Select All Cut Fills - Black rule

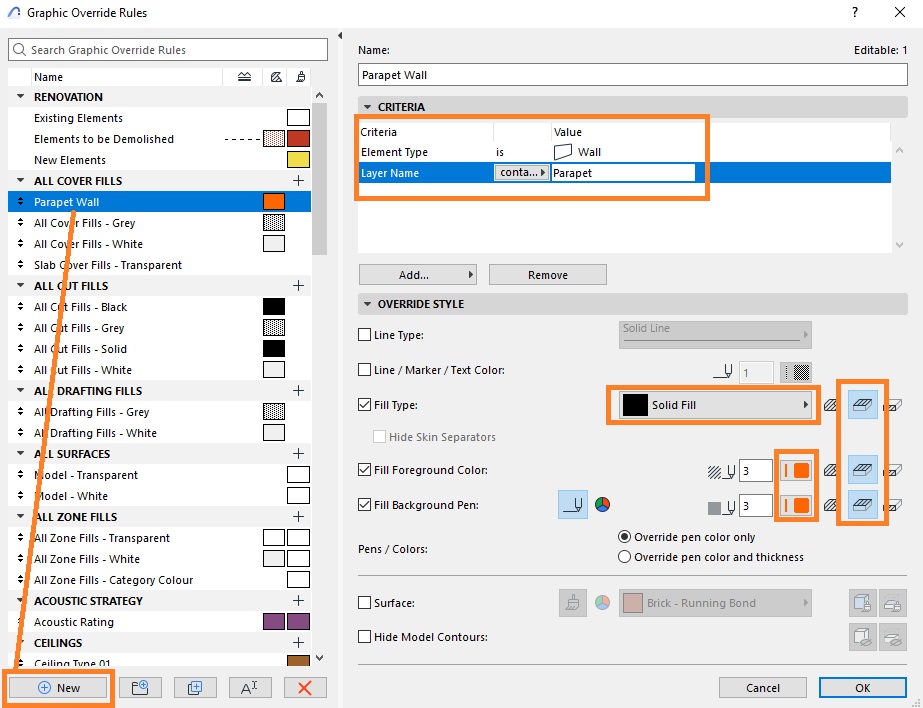coord(160,307)
